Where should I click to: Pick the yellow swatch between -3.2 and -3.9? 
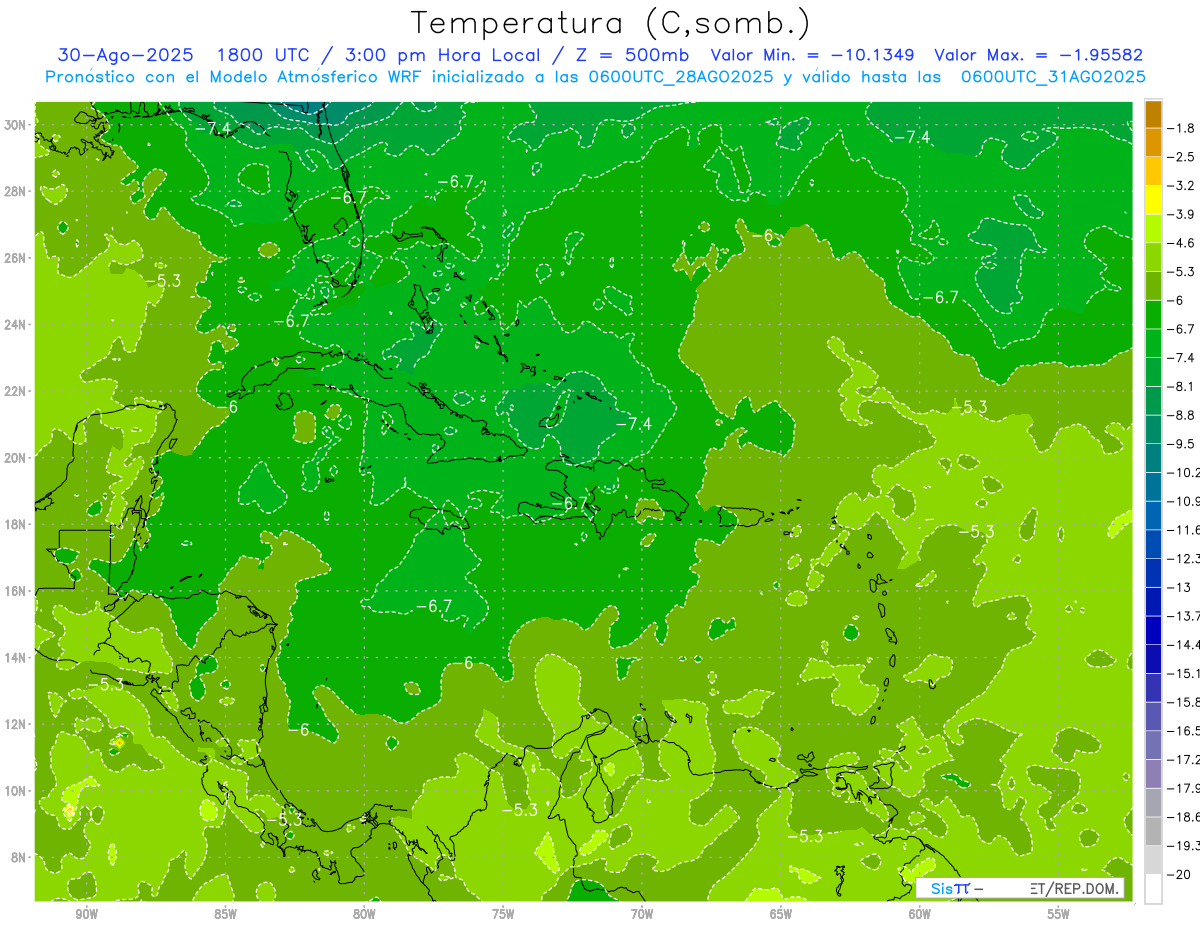[x=1153, y=200]
